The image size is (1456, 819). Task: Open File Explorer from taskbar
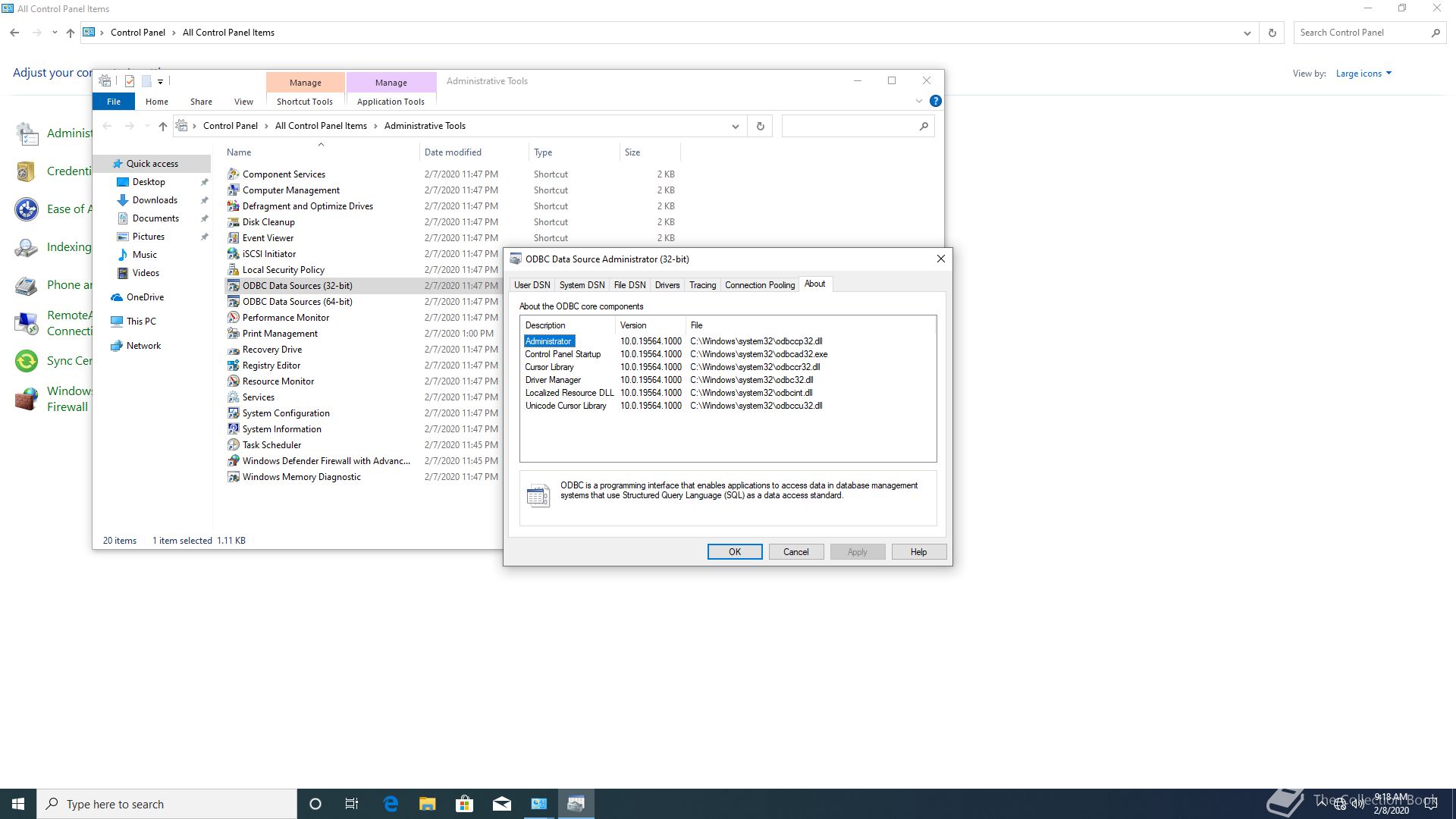[428, 804]
